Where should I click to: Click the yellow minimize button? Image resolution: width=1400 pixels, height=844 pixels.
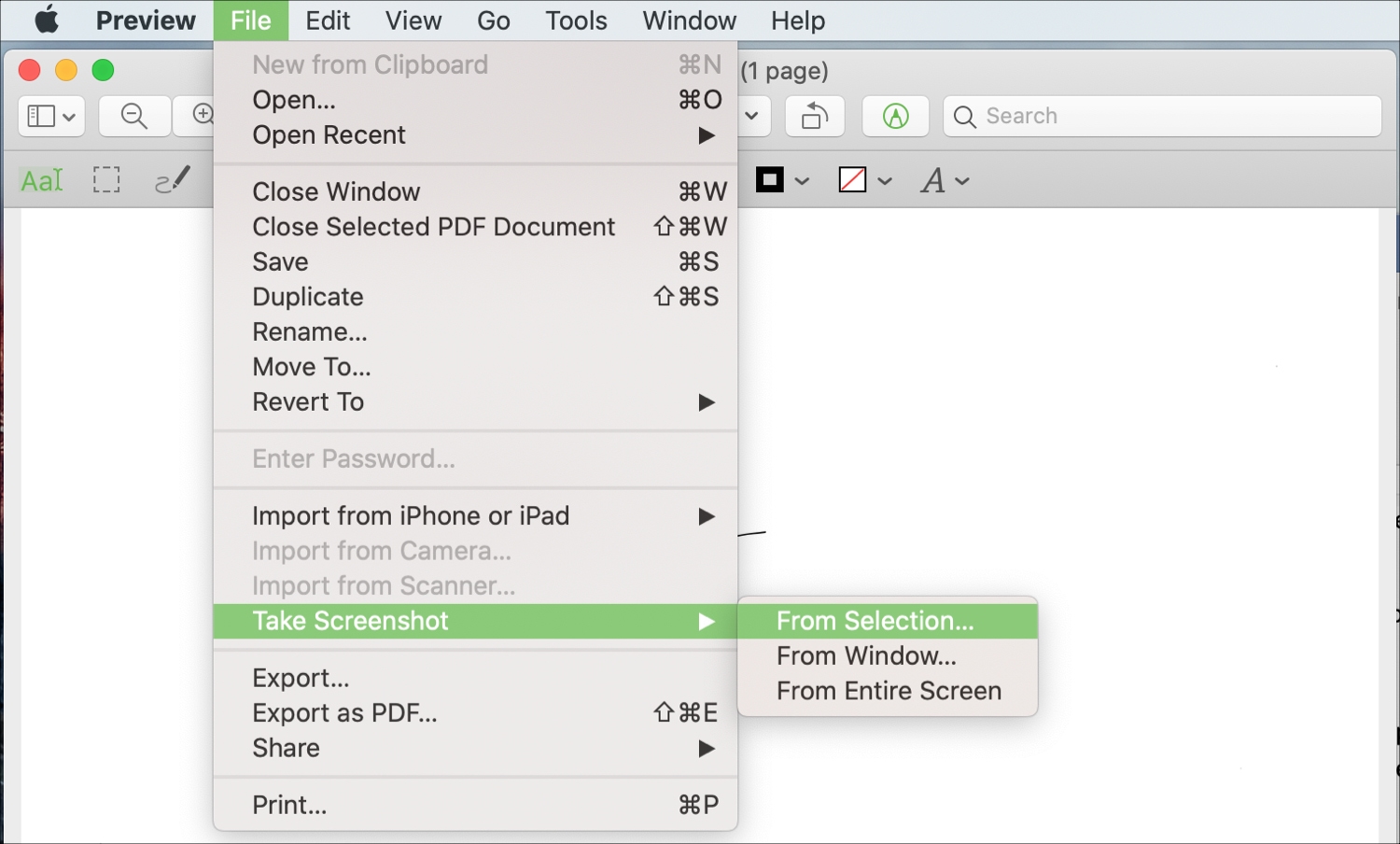(x=66, y=70)
